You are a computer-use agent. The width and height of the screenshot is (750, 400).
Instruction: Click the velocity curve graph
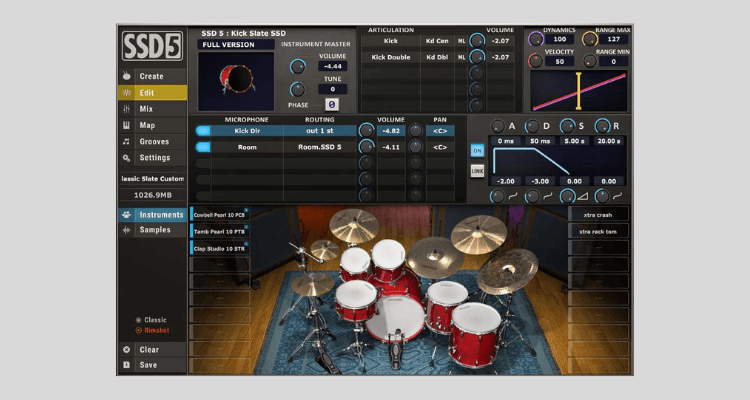(578, 91)
